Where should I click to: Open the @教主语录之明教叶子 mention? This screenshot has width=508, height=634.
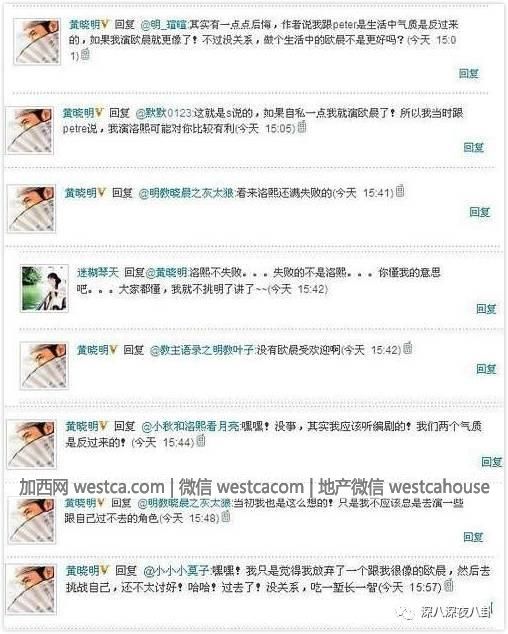point(202,350)
